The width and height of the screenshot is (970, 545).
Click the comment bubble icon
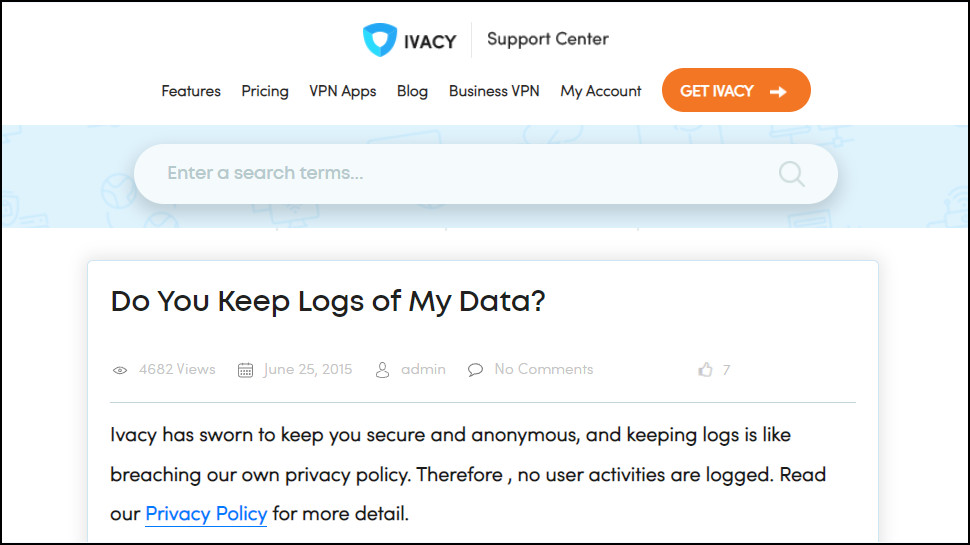476,370
